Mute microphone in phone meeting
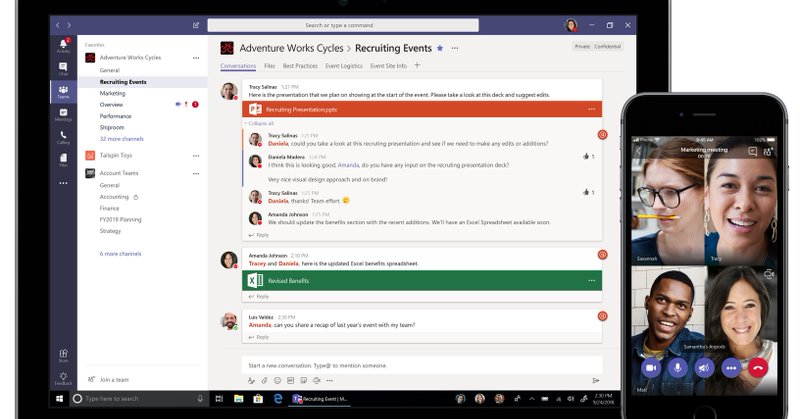 [678, 367]
